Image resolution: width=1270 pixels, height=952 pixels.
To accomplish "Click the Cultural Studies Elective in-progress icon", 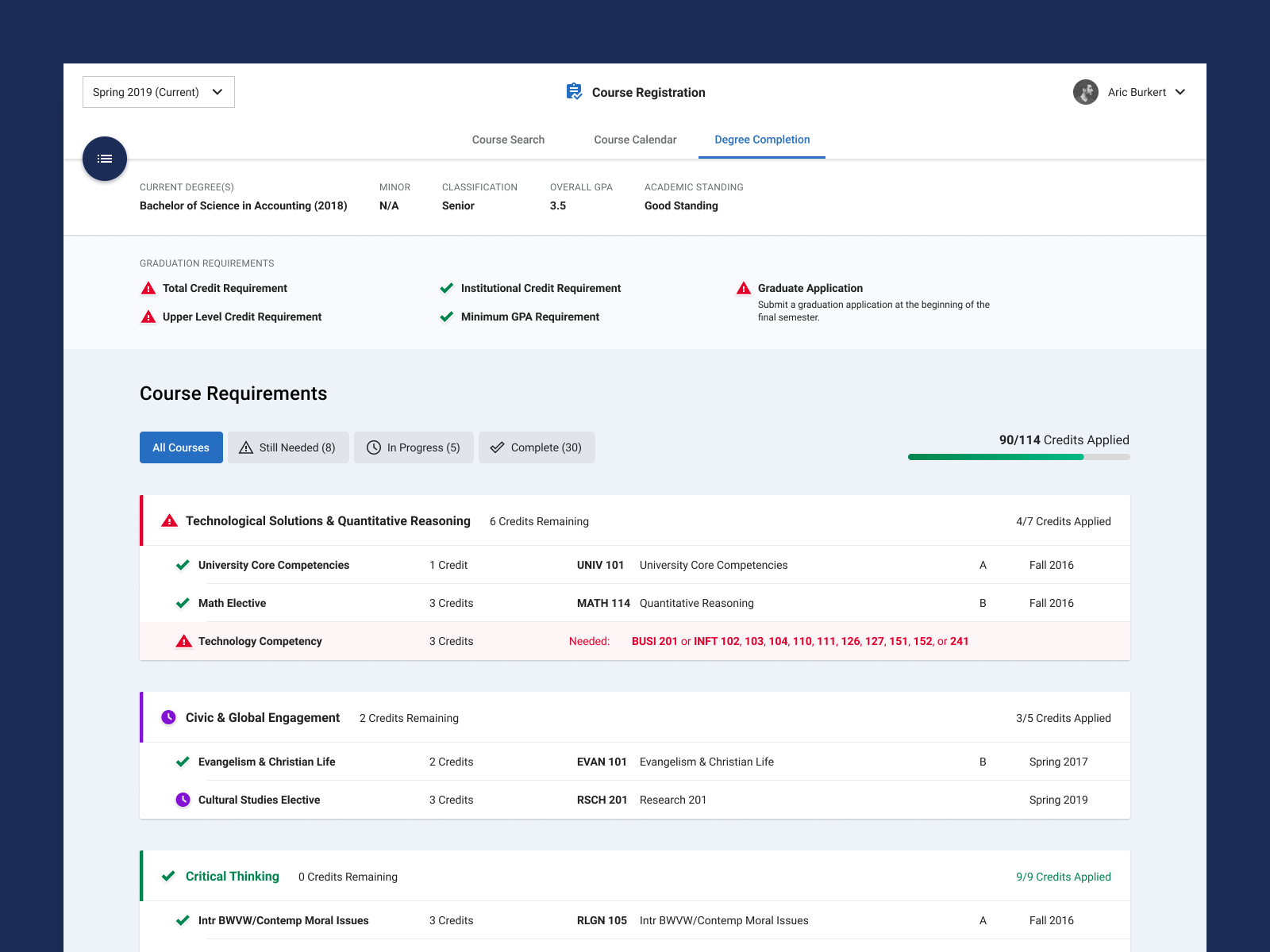I will (183, 800).
